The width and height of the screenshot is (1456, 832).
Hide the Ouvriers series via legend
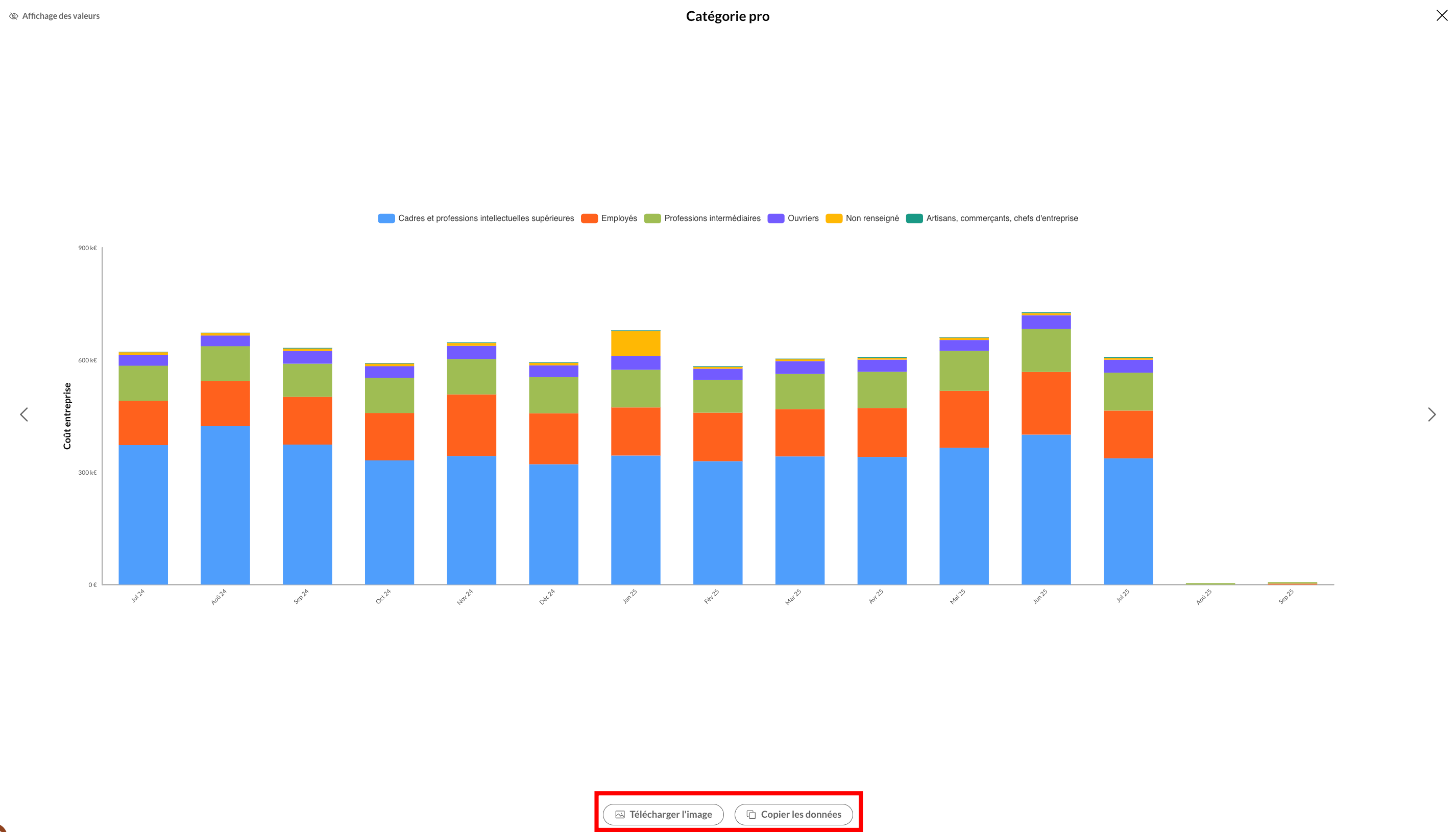803,218
